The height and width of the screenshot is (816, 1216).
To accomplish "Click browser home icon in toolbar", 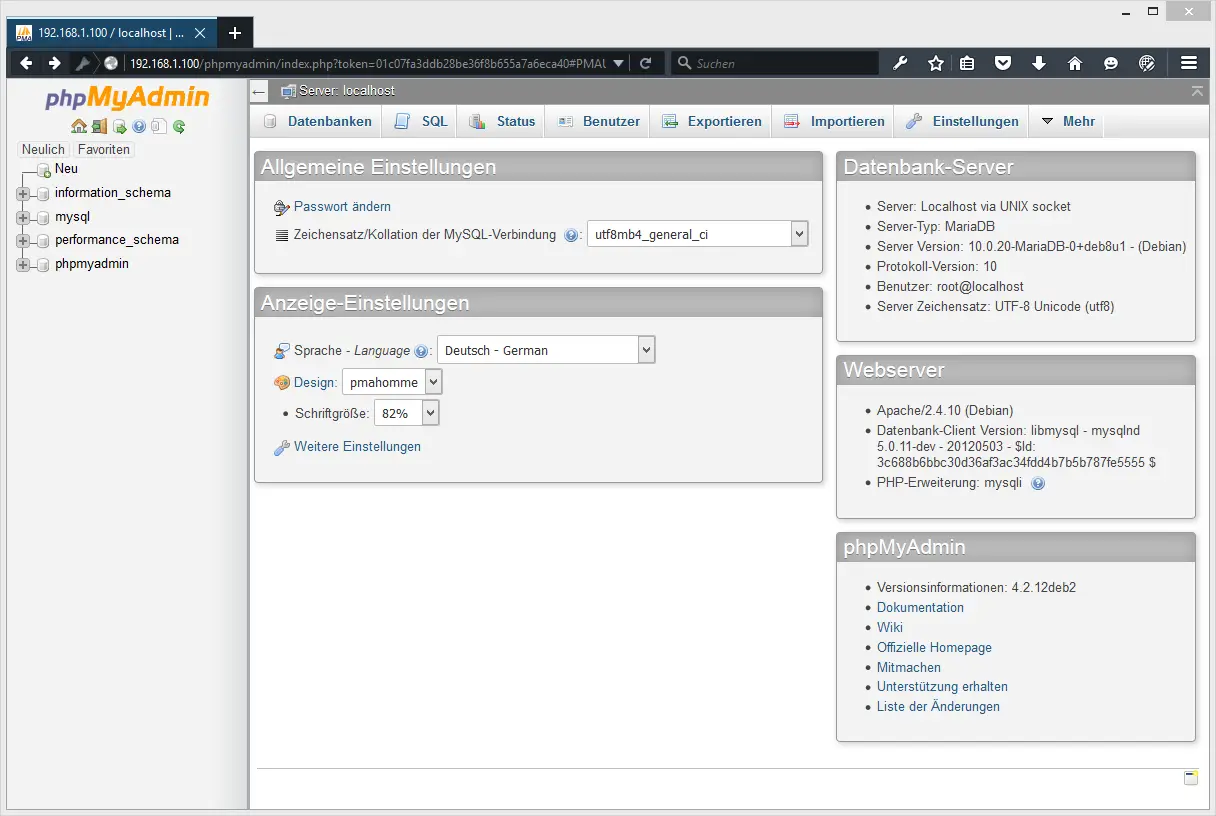I will click(1075, 63).
